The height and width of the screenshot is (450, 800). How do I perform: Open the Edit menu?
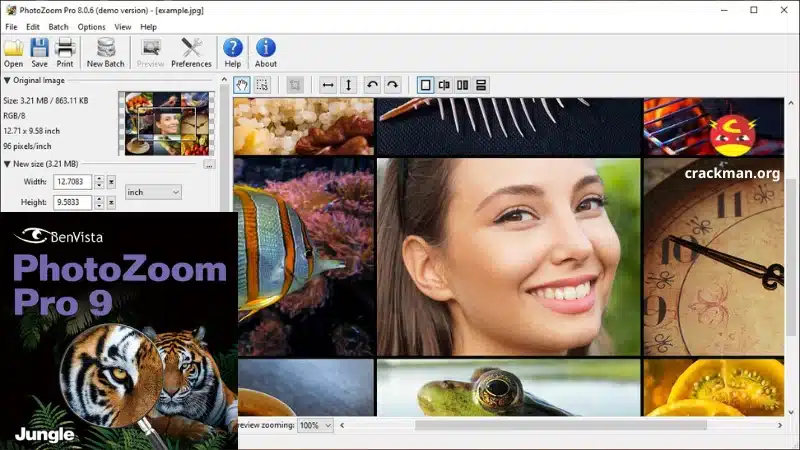coord(33,27)
